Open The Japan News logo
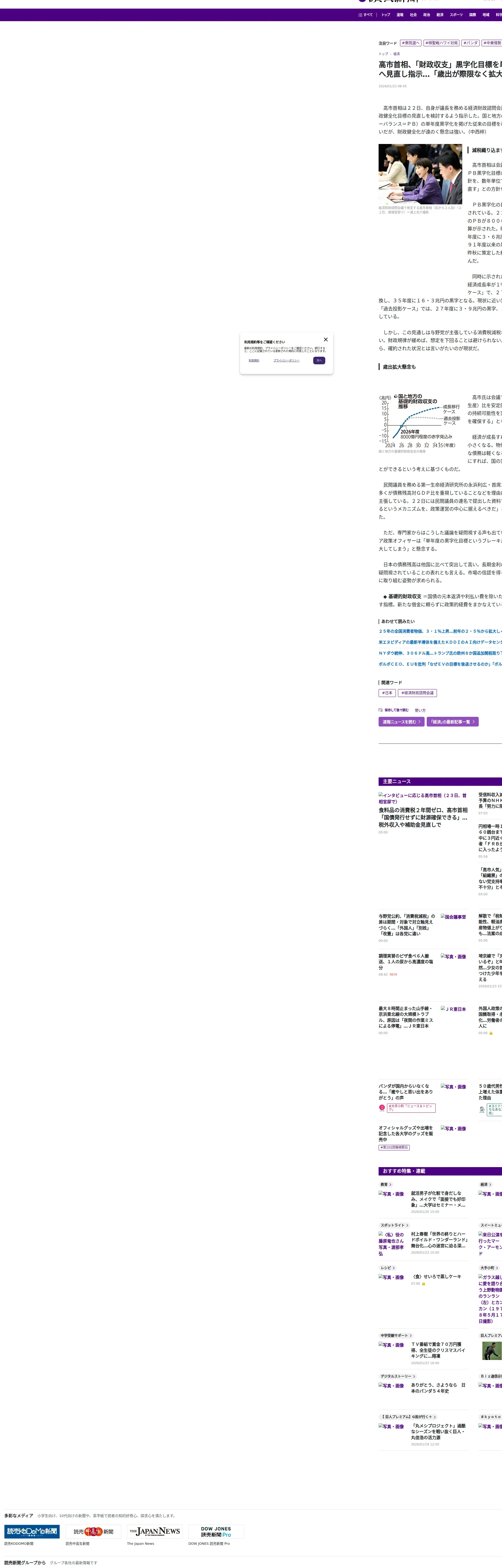The width and height of the screenshot is (502, 1568). [155, 1531]
